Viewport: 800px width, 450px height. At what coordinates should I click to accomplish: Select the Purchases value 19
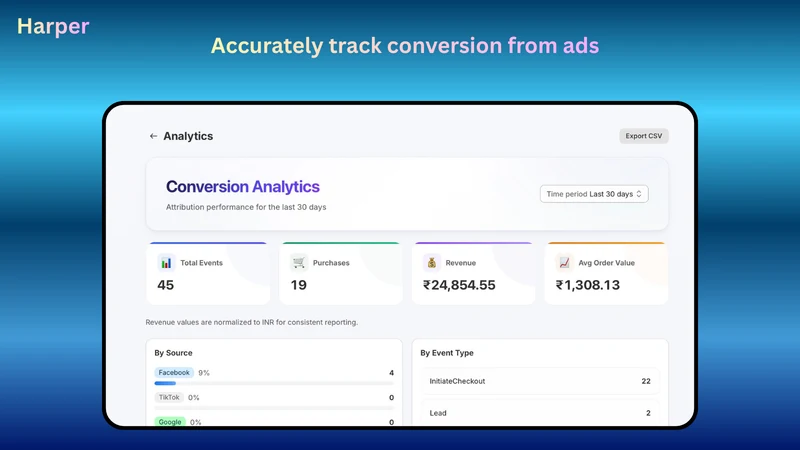click(298, 285)
